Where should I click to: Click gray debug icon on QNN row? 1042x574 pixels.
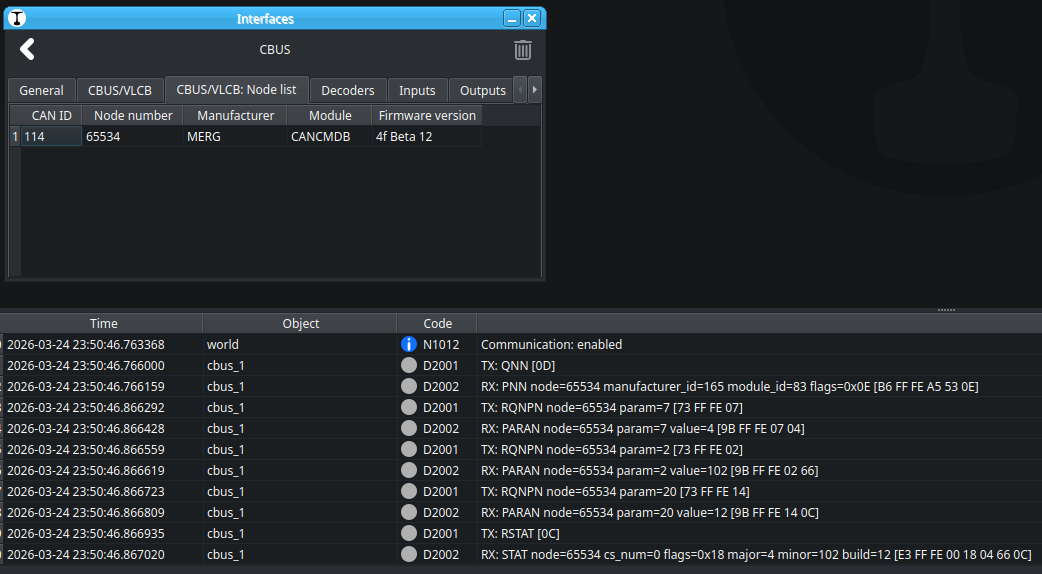point(408,365)
